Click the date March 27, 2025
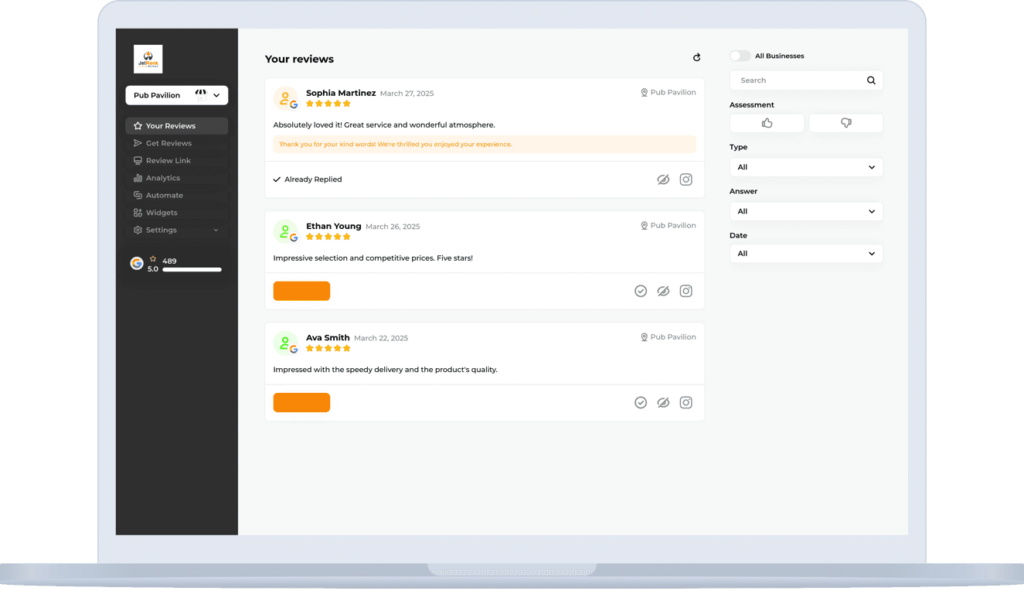 click(407, 94)
